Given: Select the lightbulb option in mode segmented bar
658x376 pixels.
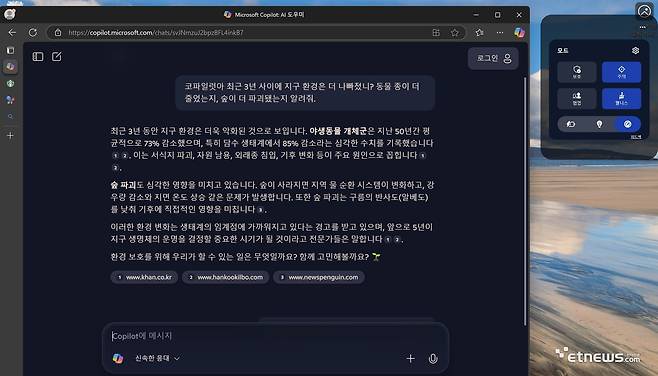Looking at the screenshot, I should coord(599,124).
